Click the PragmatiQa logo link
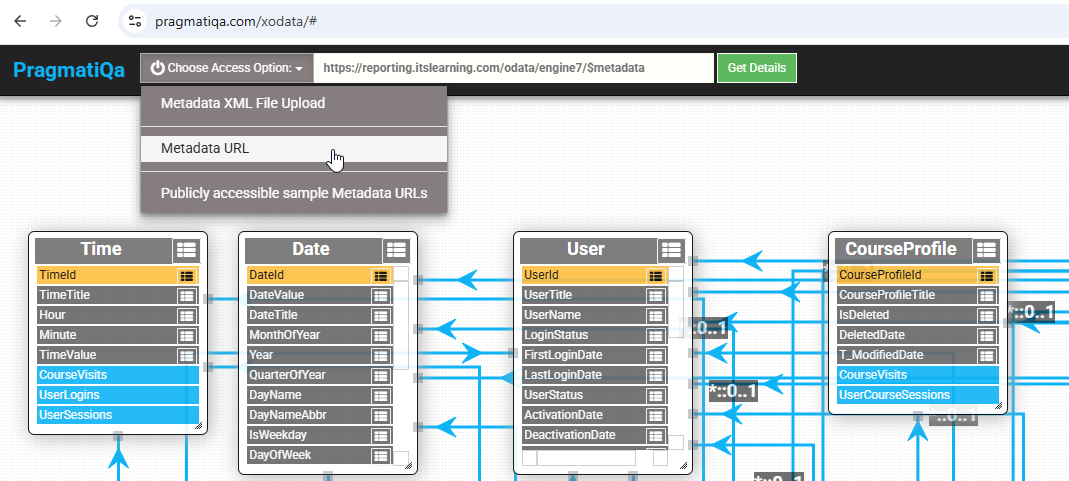Viewport: 1069px width, 481px height. click(69, 69)
